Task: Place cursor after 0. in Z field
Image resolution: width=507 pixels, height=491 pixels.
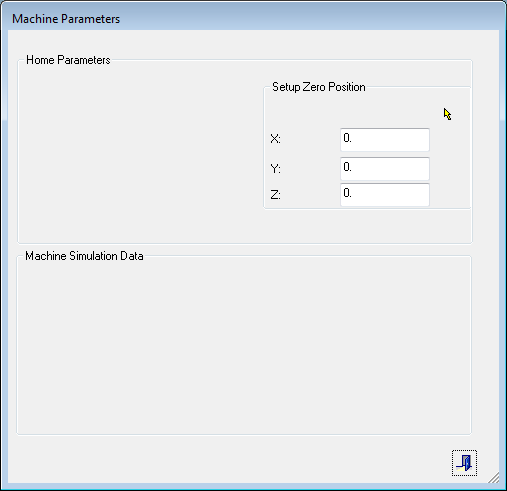Action: pos(353,193)
